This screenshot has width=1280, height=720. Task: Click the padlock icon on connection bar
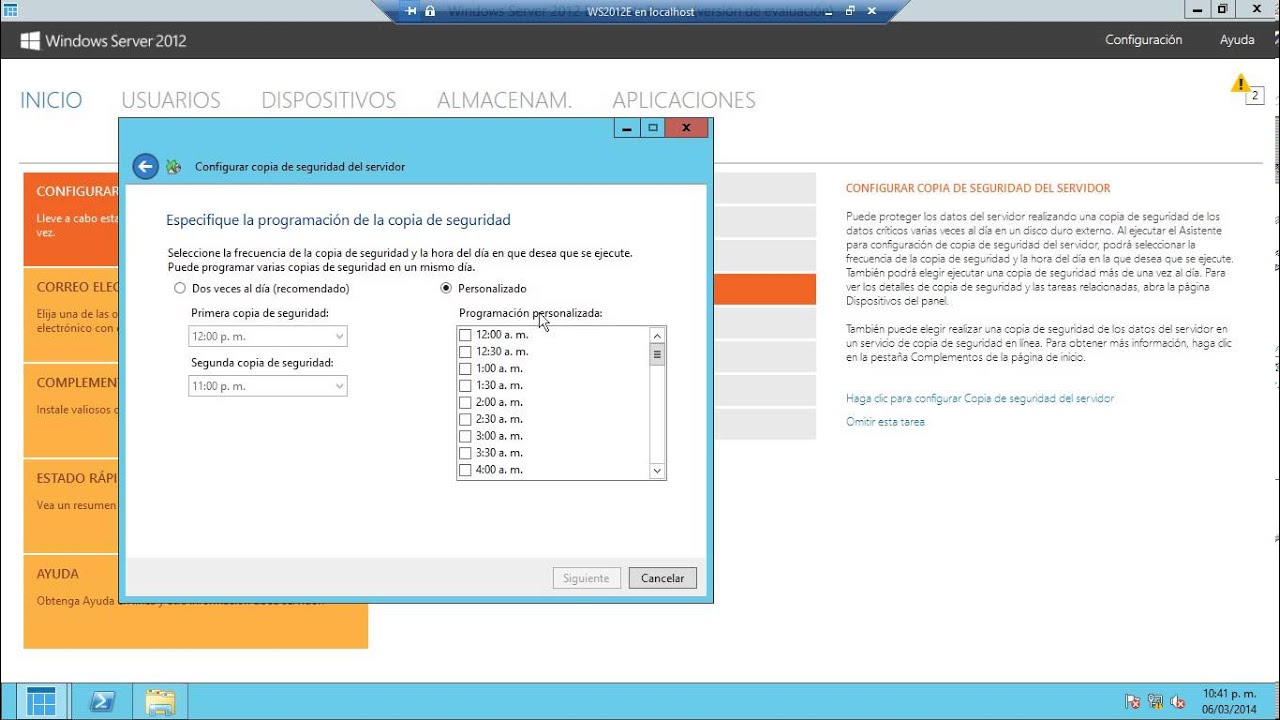coord(430,11)
